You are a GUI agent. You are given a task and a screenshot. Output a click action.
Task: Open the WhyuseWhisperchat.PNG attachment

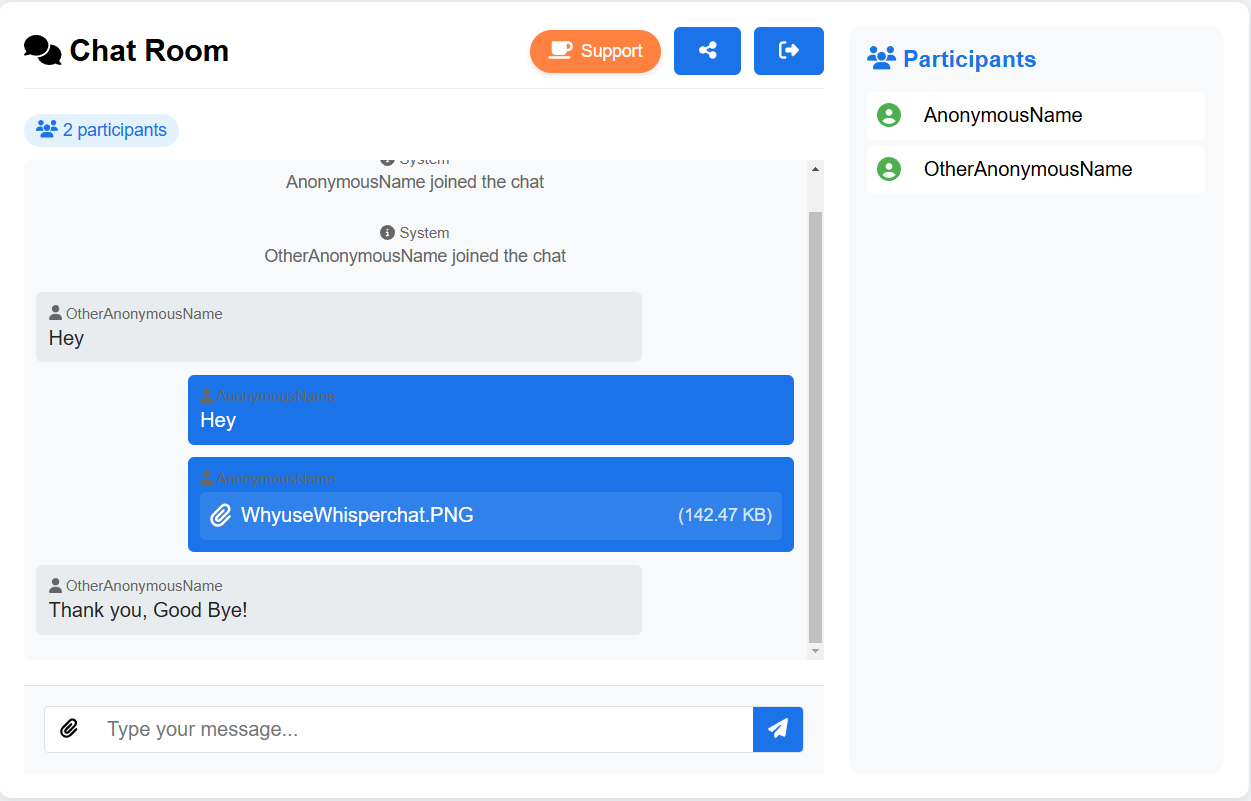tap(491, 516)
